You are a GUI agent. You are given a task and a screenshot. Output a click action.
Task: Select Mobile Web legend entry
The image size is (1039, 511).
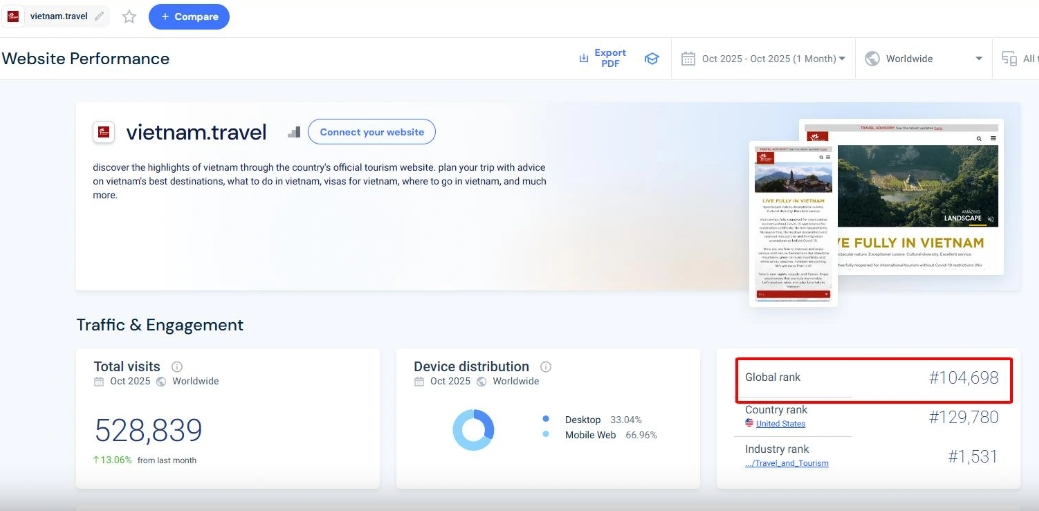(x=590, y=435)
